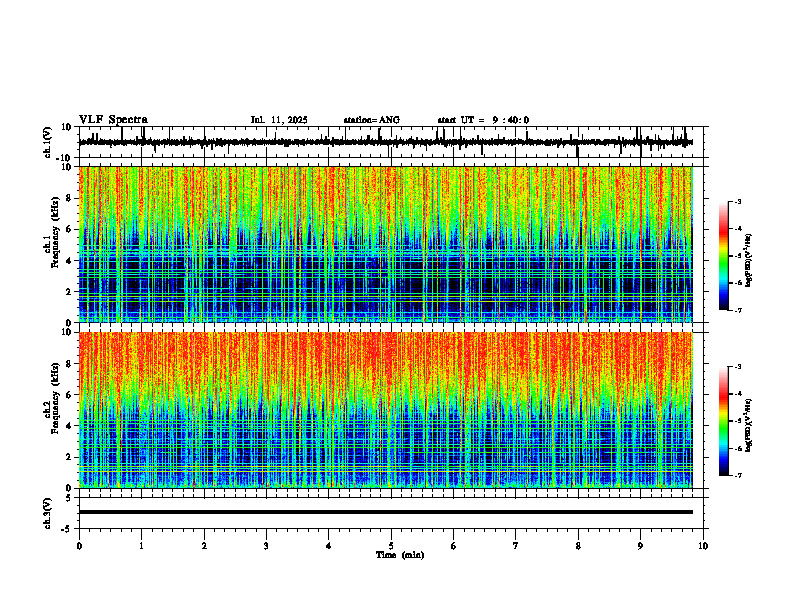Click time axis tick label "2"
The height and width of the screenshot is (612, 792).
pos(204,546)
